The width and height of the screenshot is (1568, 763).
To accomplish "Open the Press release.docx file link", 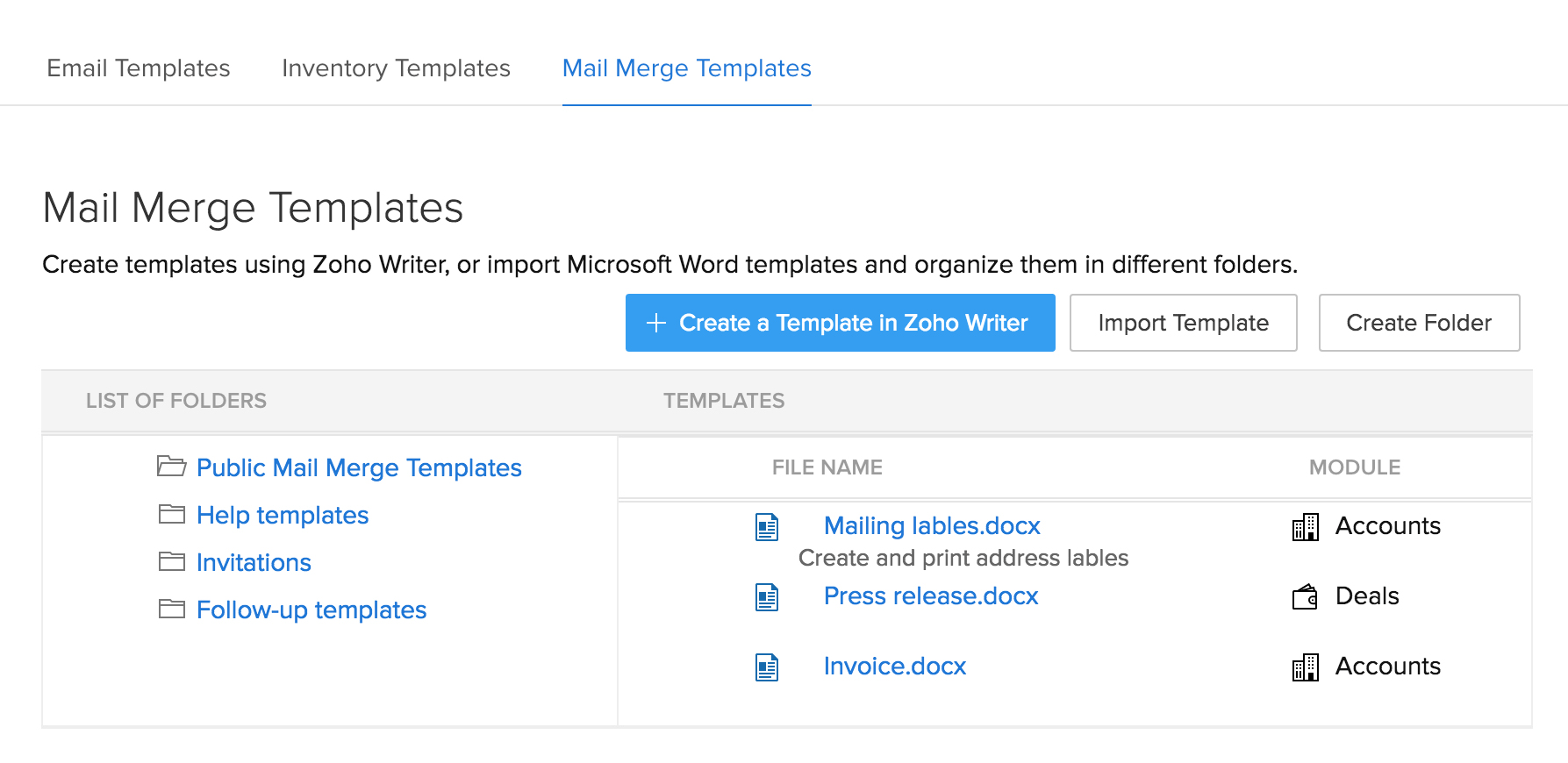I will (x=931, y=595).
